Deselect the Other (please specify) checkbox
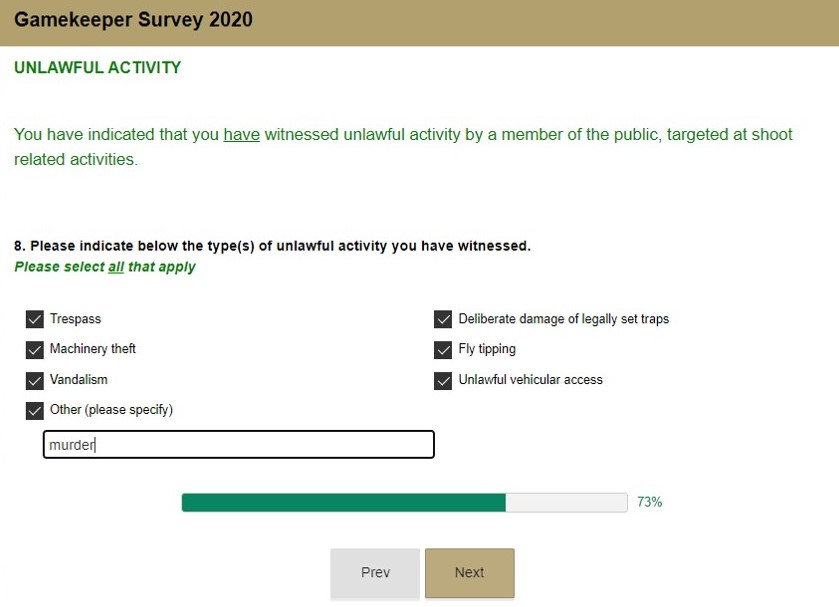839x607 pixels. click(34, 410)
